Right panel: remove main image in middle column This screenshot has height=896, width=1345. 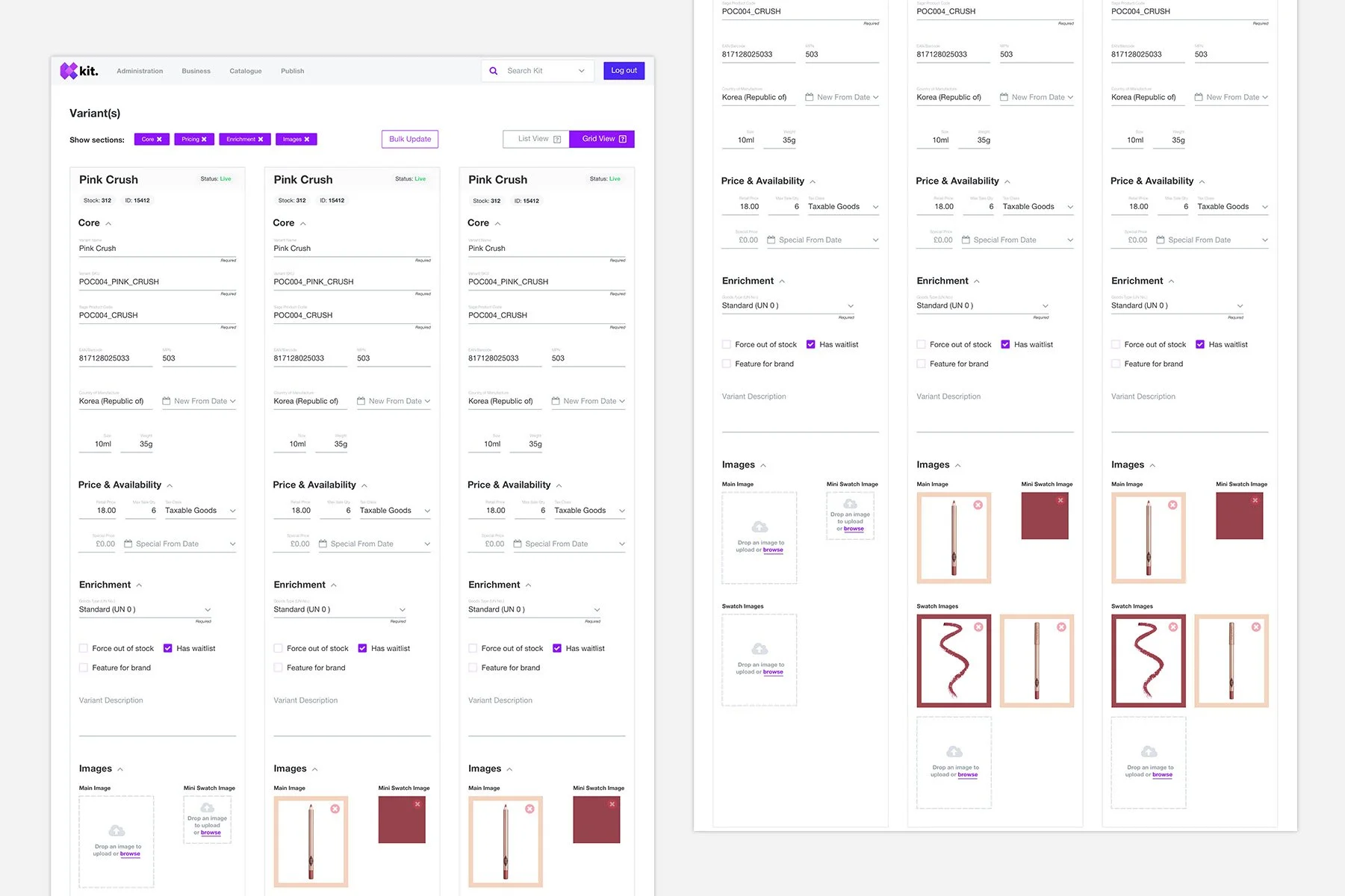[978, 505]
